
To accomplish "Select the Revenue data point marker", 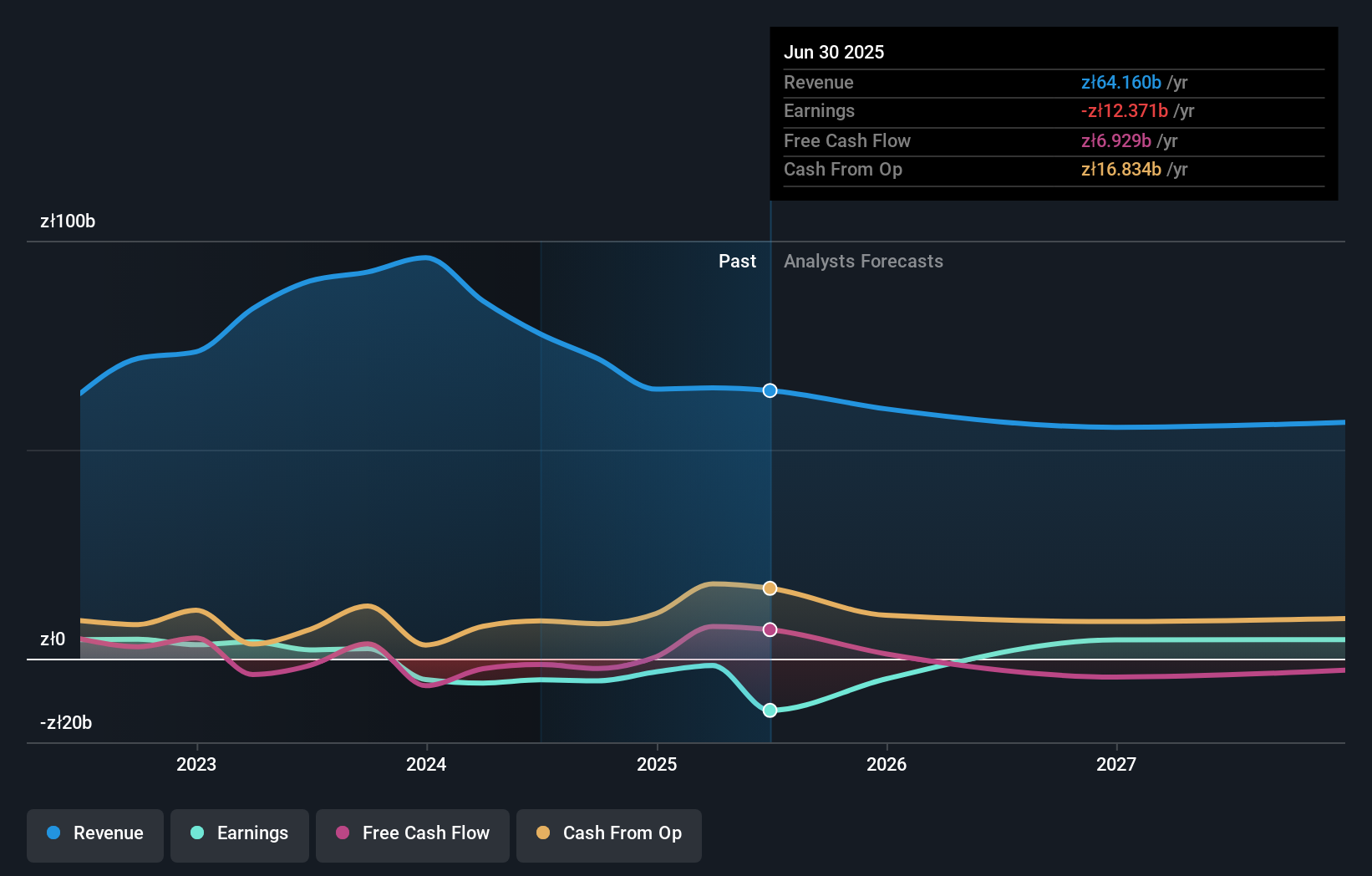I will tap(770, 390).
